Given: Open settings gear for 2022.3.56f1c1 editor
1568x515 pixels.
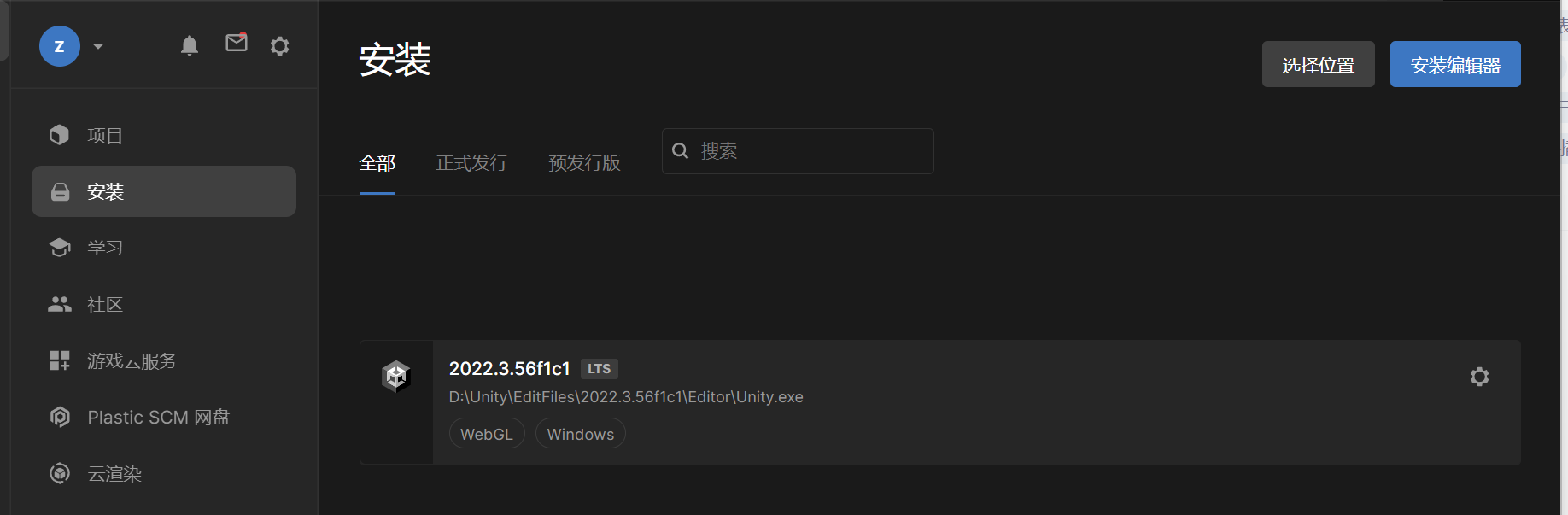Looking at the screenshot, I should (x=1479, y=377).
